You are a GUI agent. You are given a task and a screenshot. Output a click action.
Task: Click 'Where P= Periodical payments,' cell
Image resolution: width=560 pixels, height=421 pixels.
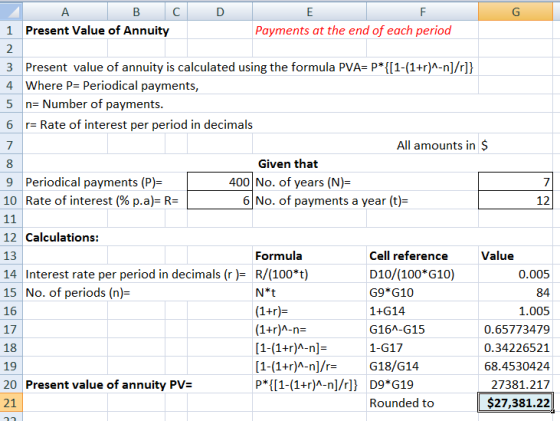(x=112, y=86)
